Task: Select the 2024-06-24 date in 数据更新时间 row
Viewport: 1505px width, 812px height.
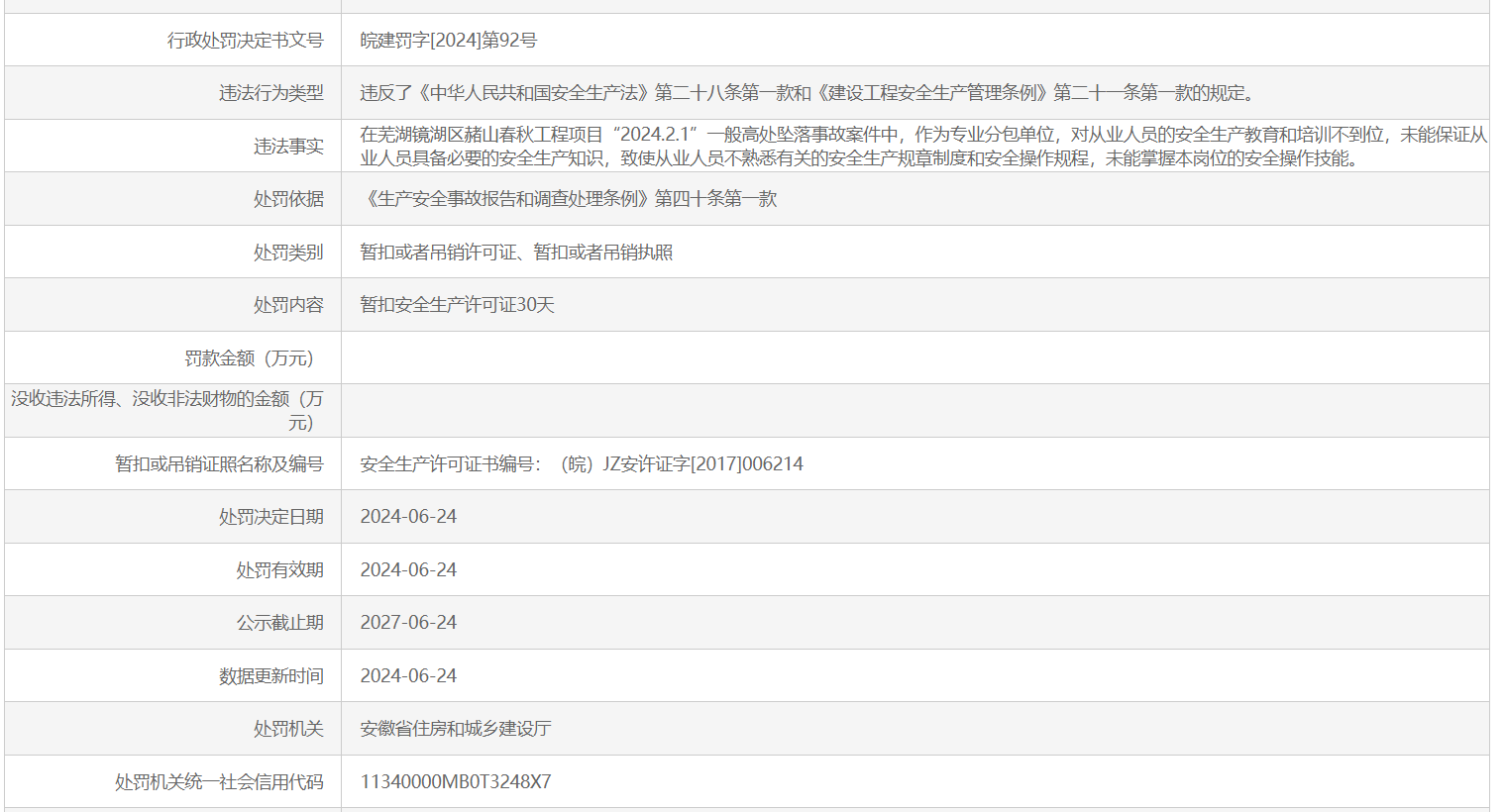Action: (408, 676)
